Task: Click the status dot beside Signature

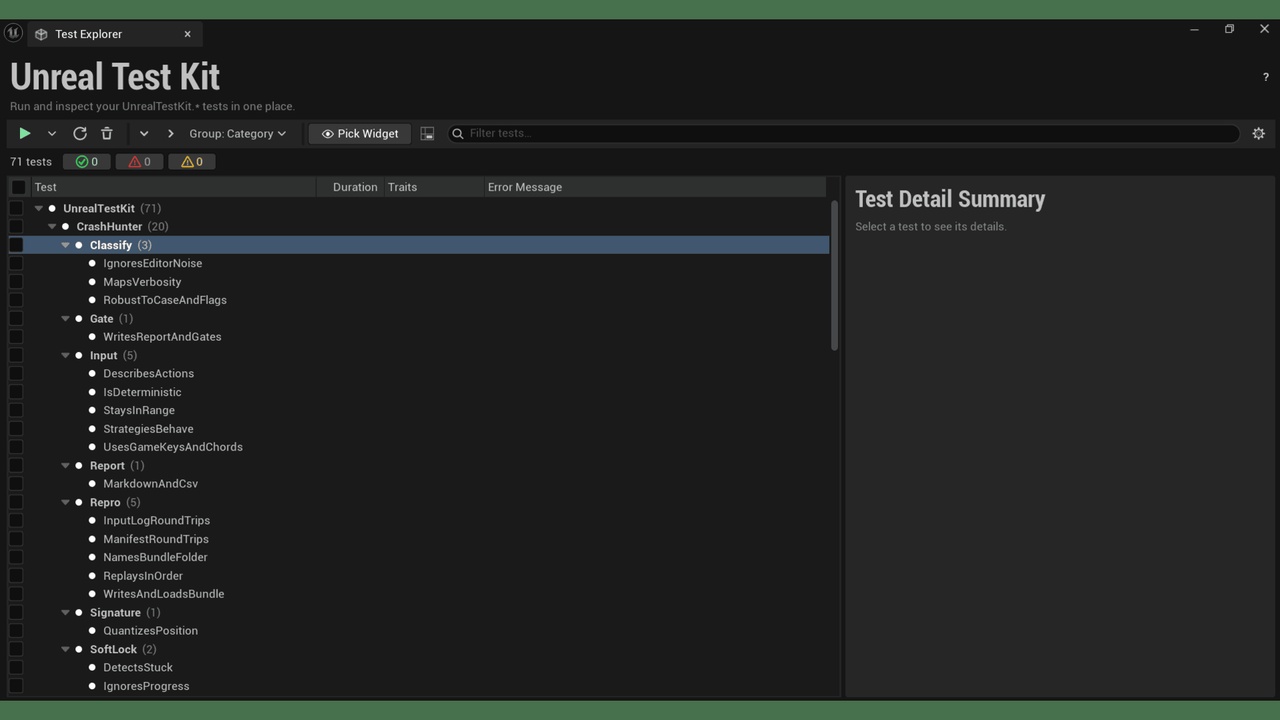Action: pyautogui.click(x=79, y=612)
